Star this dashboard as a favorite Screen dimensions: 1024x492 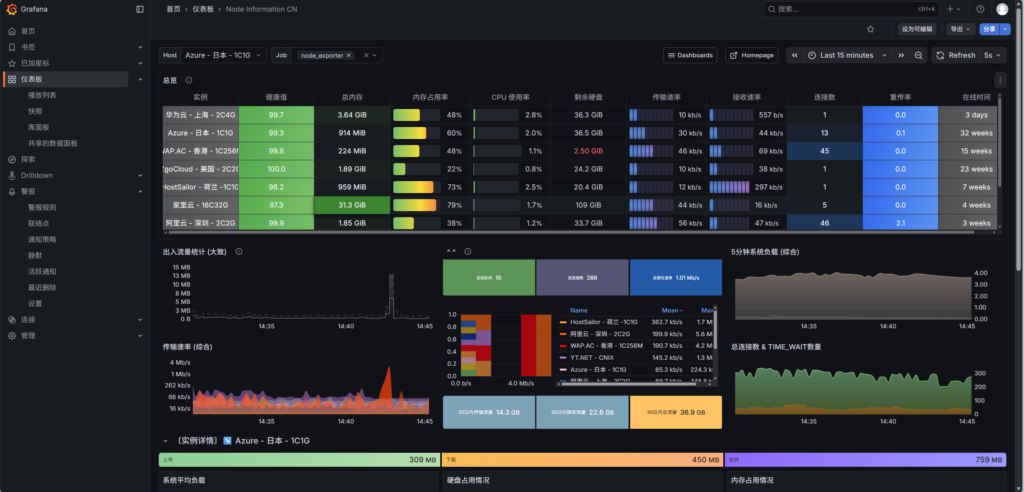tap(870, 30)
